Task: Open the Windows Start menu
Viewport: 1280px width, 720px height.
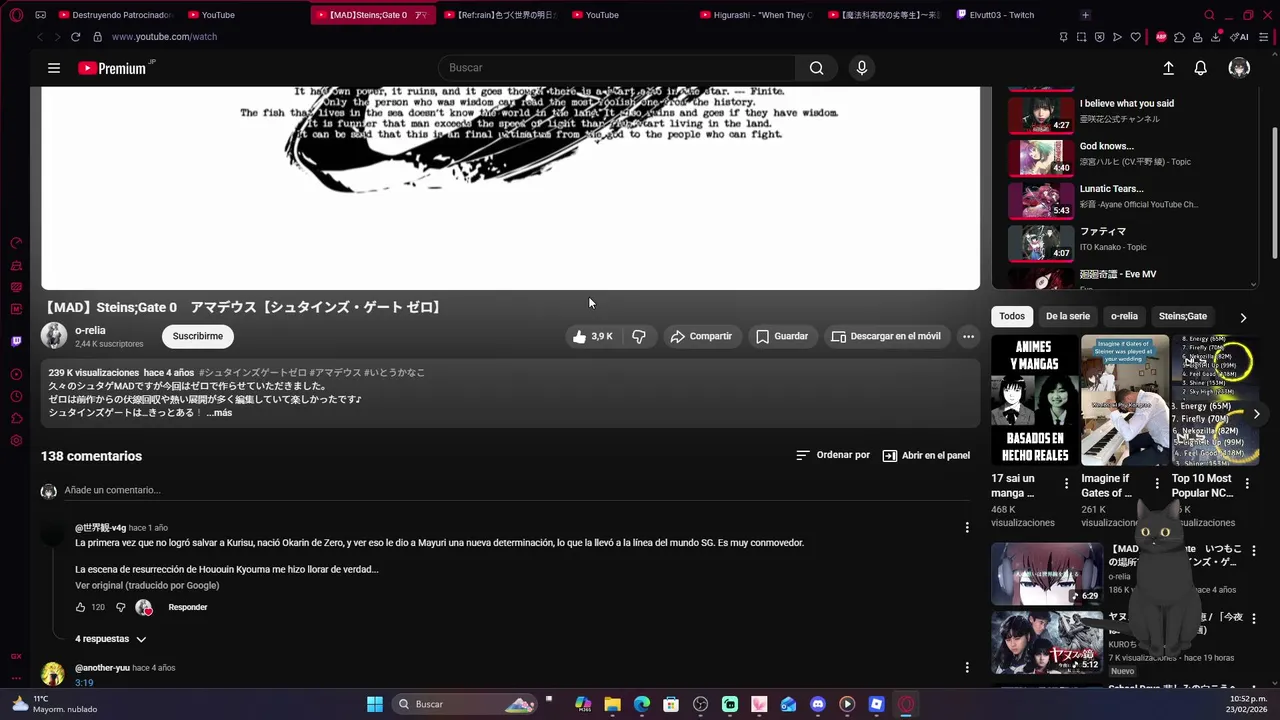Action: point(375,704)
